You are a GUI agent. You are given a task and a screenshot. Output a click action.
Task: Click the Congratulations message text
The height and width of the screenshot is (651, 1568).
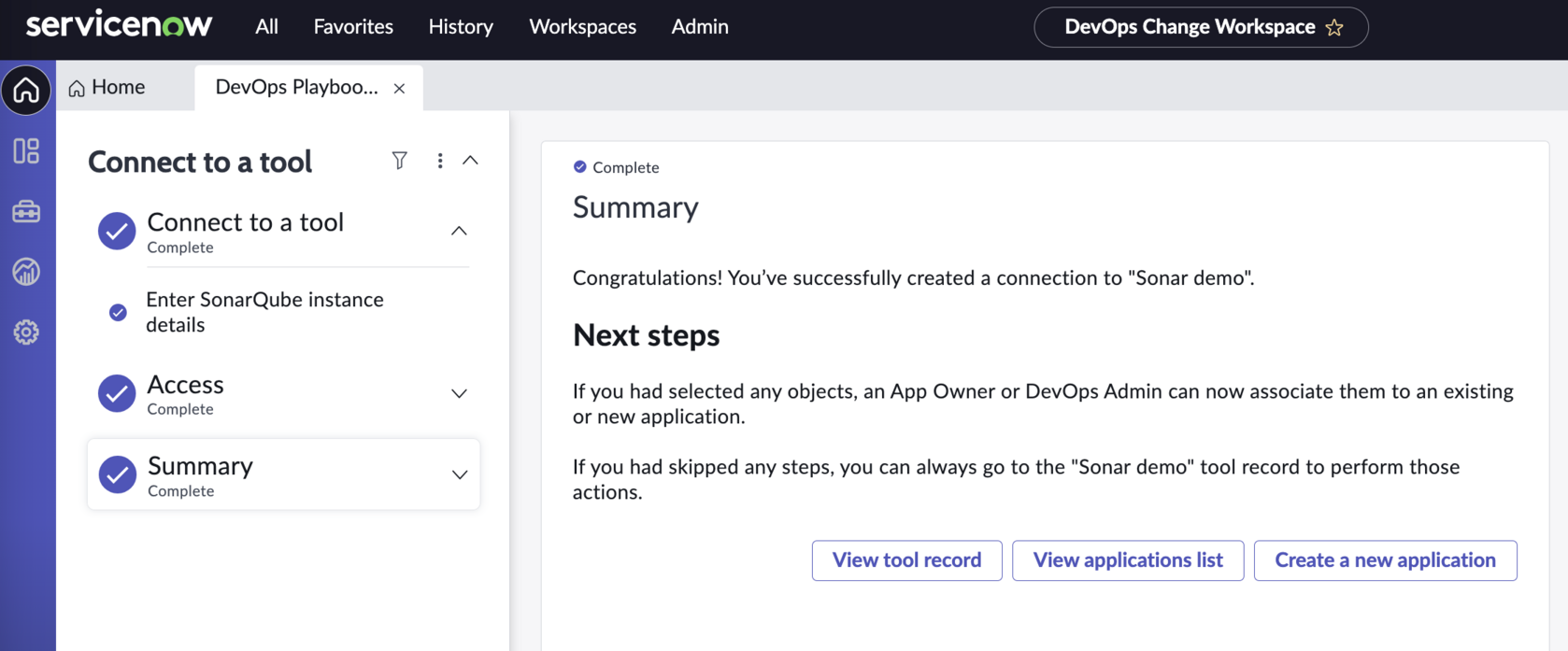click(x=913, y=278)
